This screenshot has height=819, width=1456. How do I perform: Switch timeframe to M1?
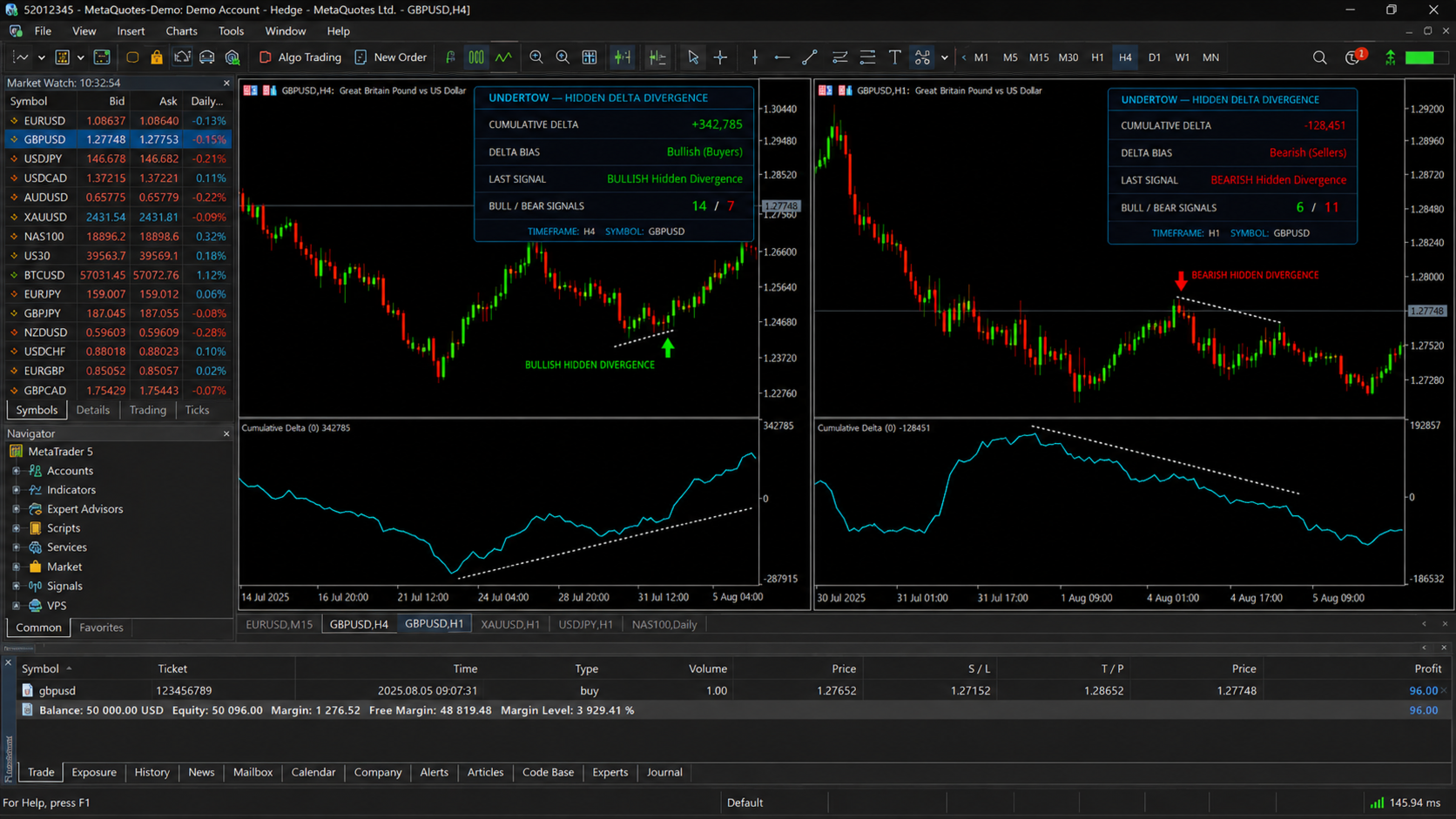981,57
